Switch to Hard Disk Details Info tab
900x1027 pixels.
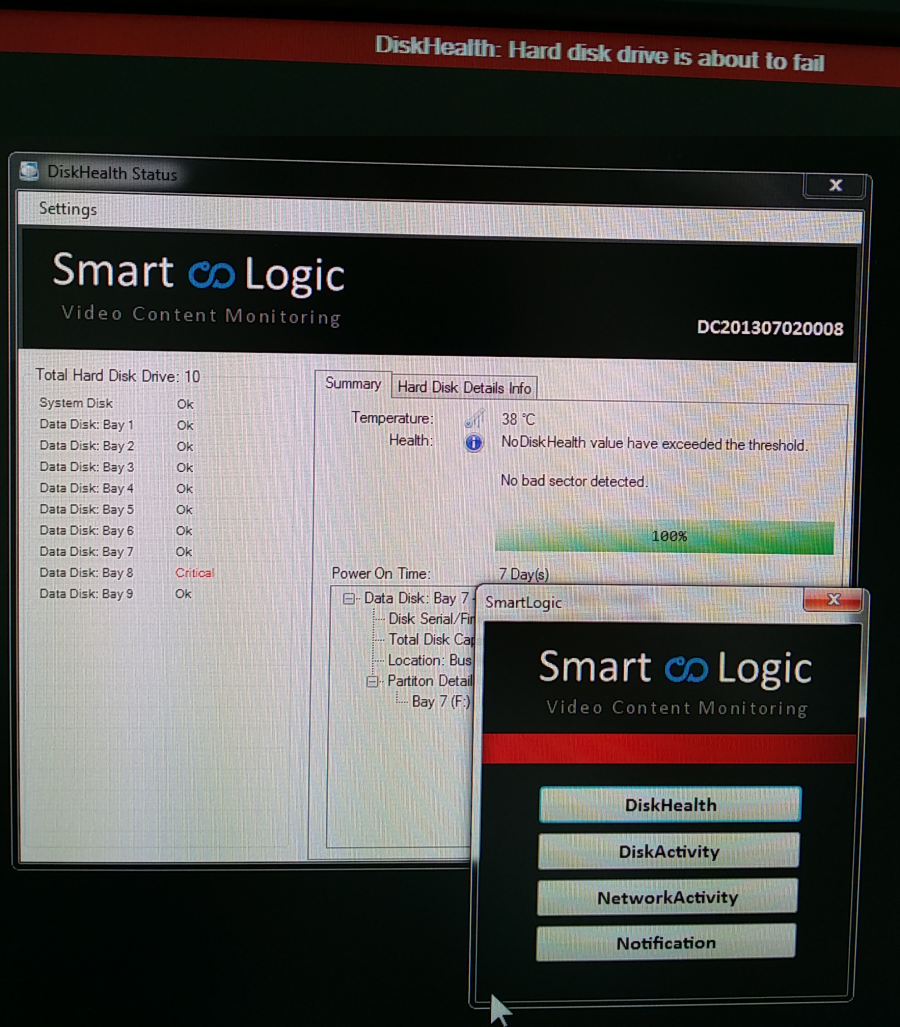click(464, 387)
